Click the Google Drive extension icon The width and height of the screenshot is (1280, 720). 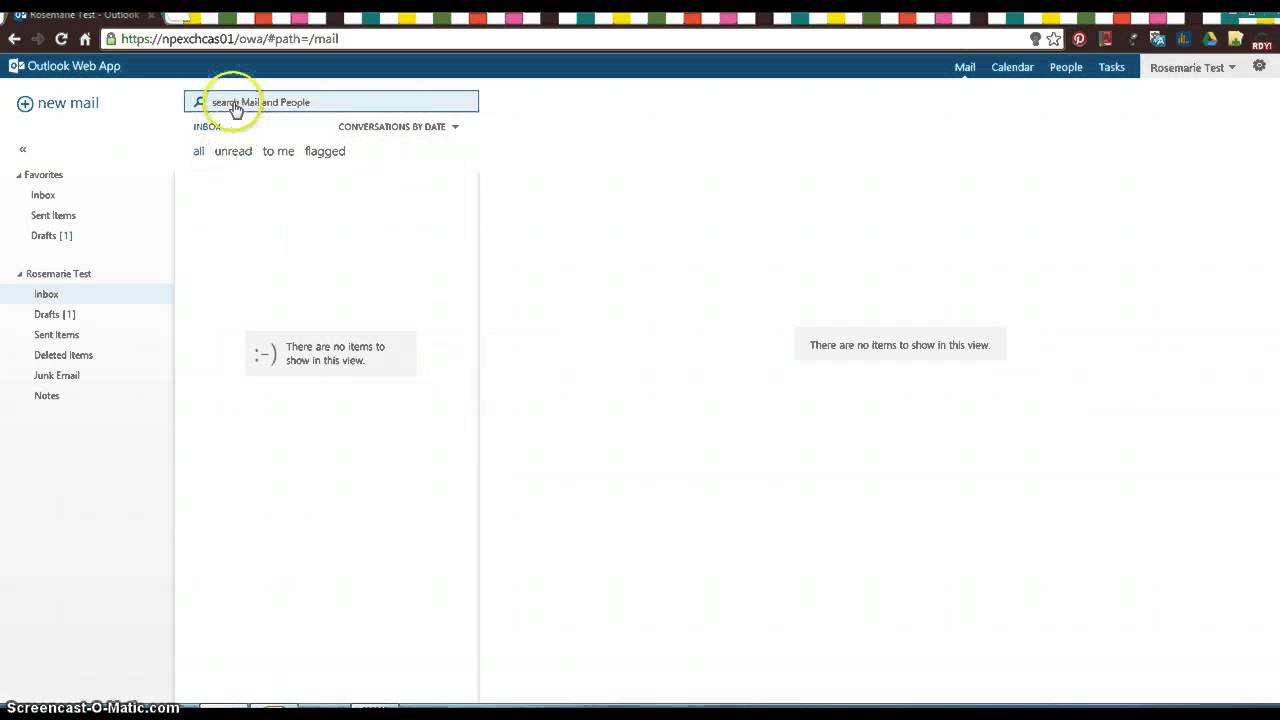tap(1210, 39)
